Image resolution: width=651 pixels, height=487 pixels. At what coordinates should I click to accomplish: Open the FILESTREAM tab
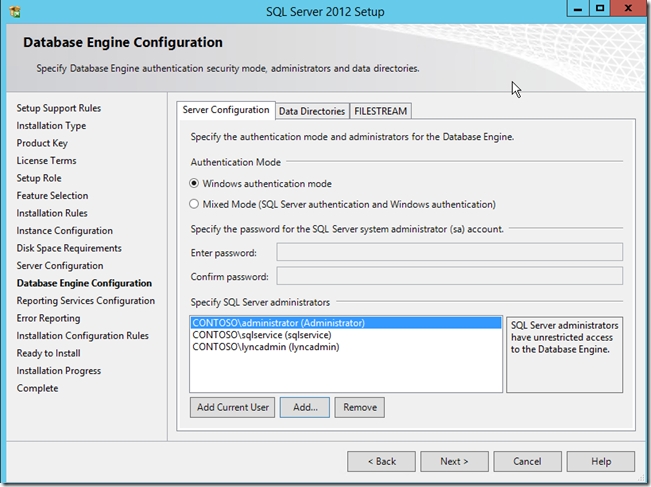point(380,111)
